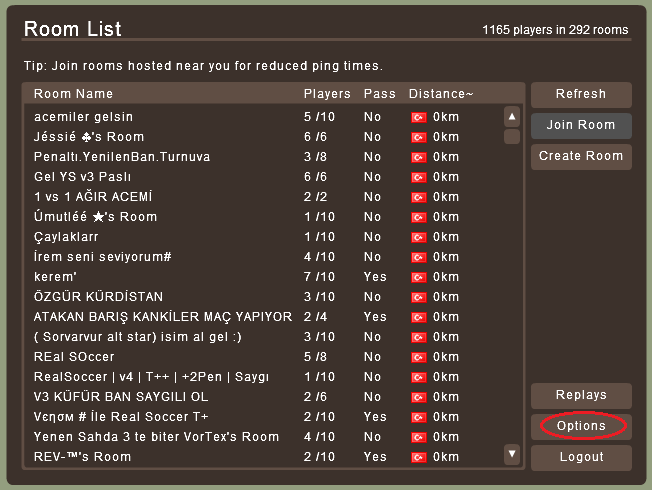The height and width of the screenshot is (490, 652).
Task: Click the flag icon for 1 vs 1 AĞIR ACEMİ
Action: 419,197
